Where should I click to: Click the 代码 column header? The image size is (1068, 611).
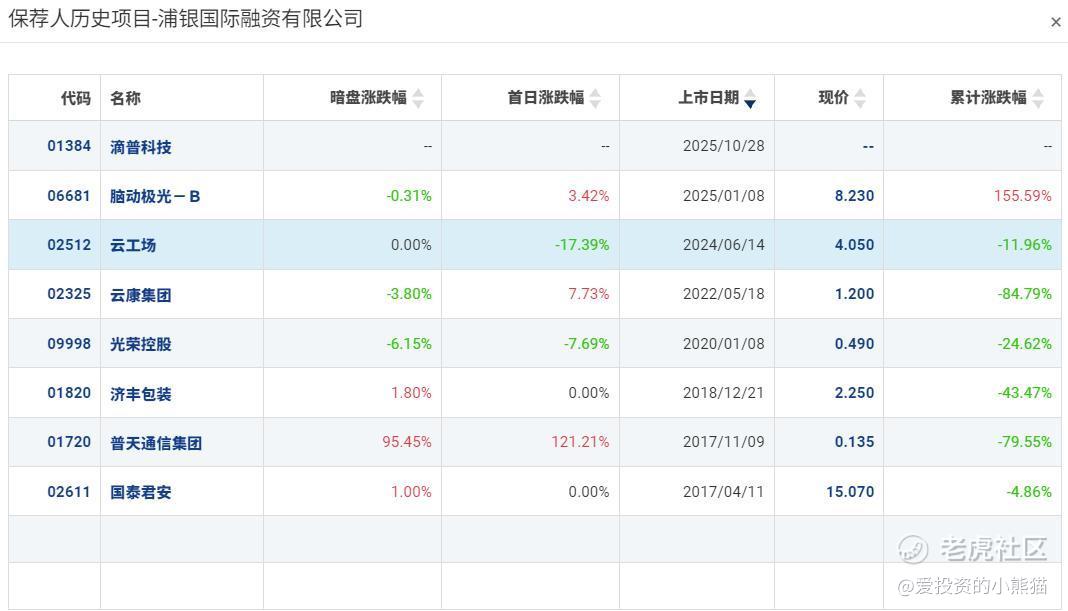76,98
